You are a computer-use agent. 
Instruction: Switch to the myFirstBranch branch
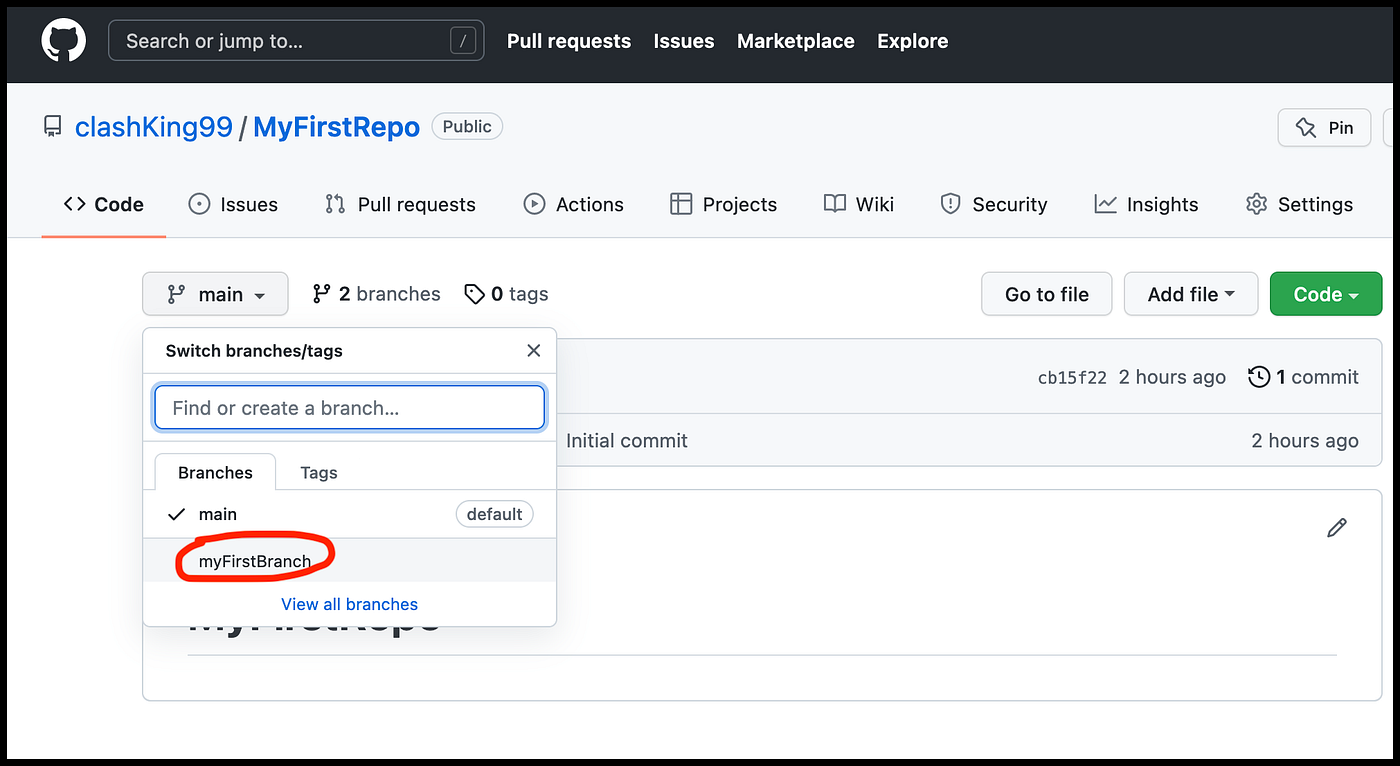350,561
